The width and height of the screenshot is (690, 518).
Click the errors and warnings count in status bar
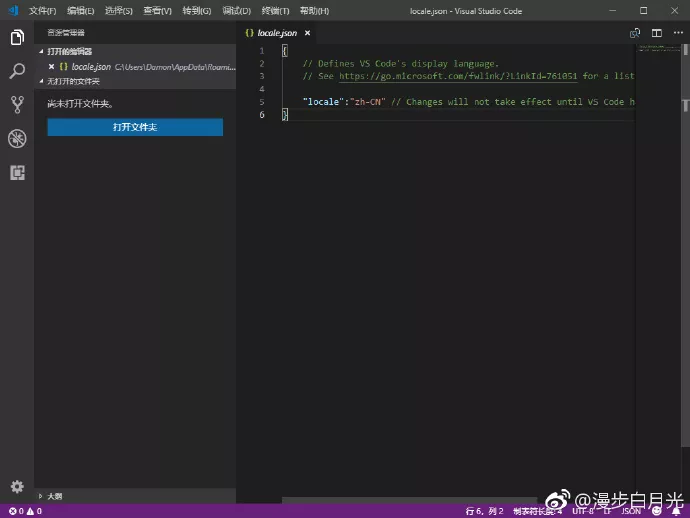point(26,511)
